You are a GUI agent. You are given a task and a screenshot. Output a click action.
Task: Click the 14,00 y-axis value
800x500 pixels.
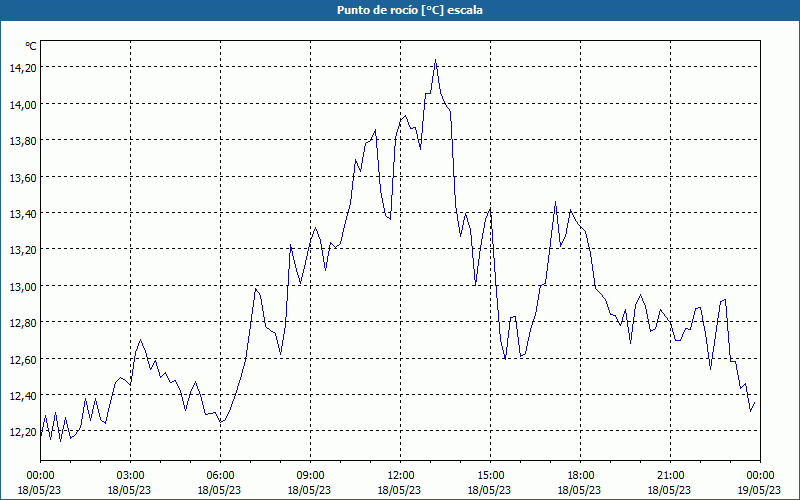pyautogui.click(x=23, y=104)
